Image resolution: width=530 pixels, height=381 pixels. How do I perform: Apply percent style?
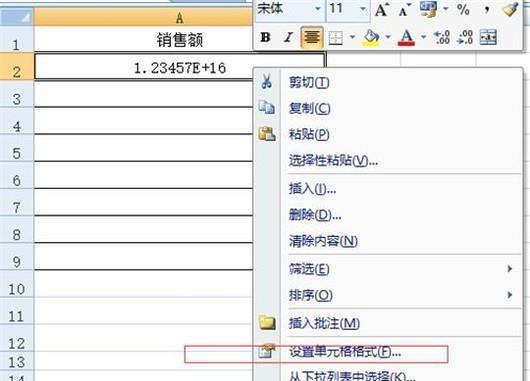(463, 9)
